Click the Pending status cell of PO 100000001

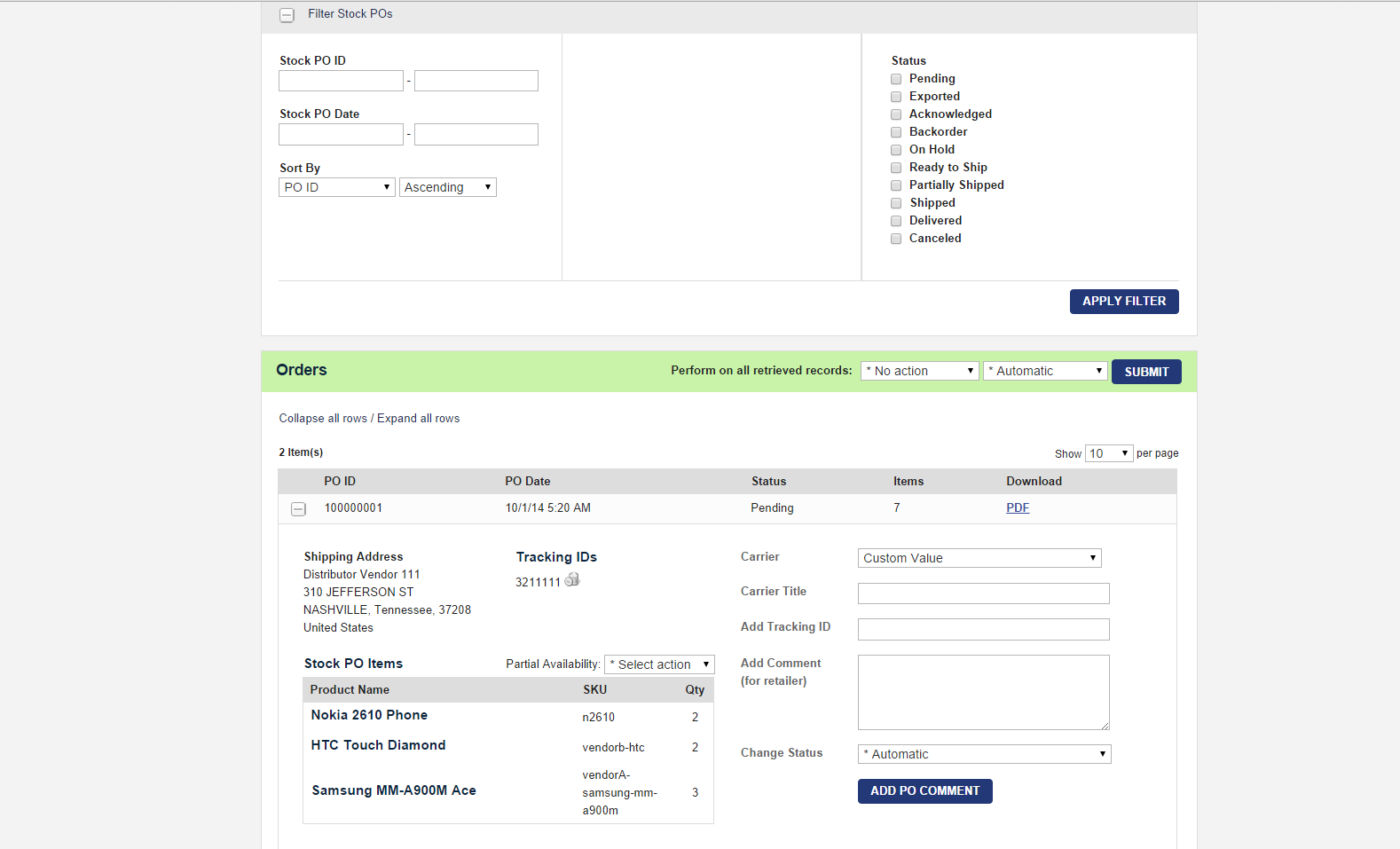(772, 508)
